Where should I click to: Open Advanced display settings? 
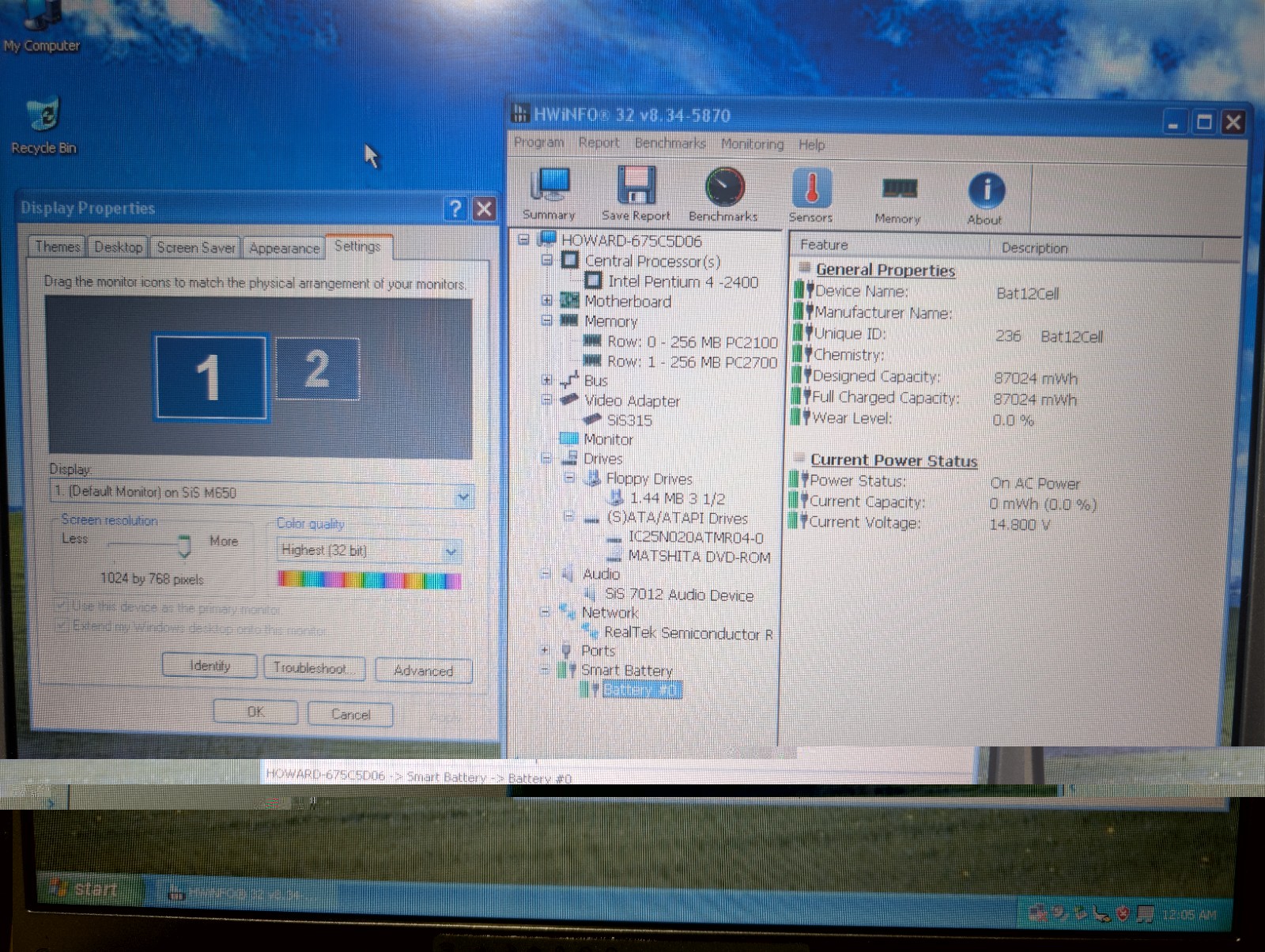(x=423, y=671)
